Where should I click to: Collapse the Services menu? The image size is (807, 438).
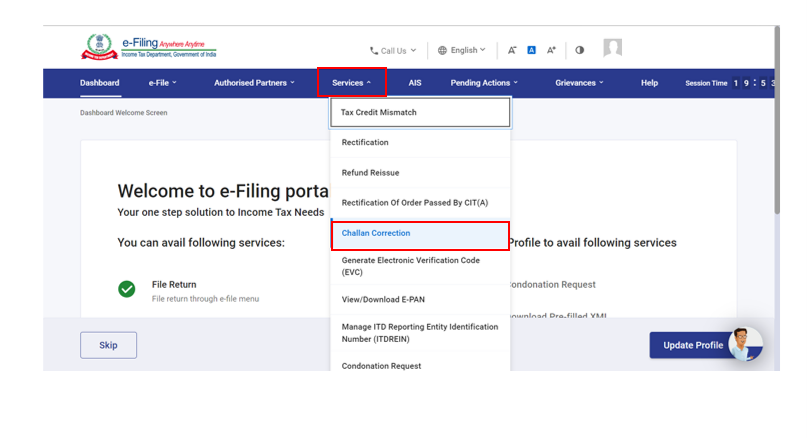coord(351,83)
